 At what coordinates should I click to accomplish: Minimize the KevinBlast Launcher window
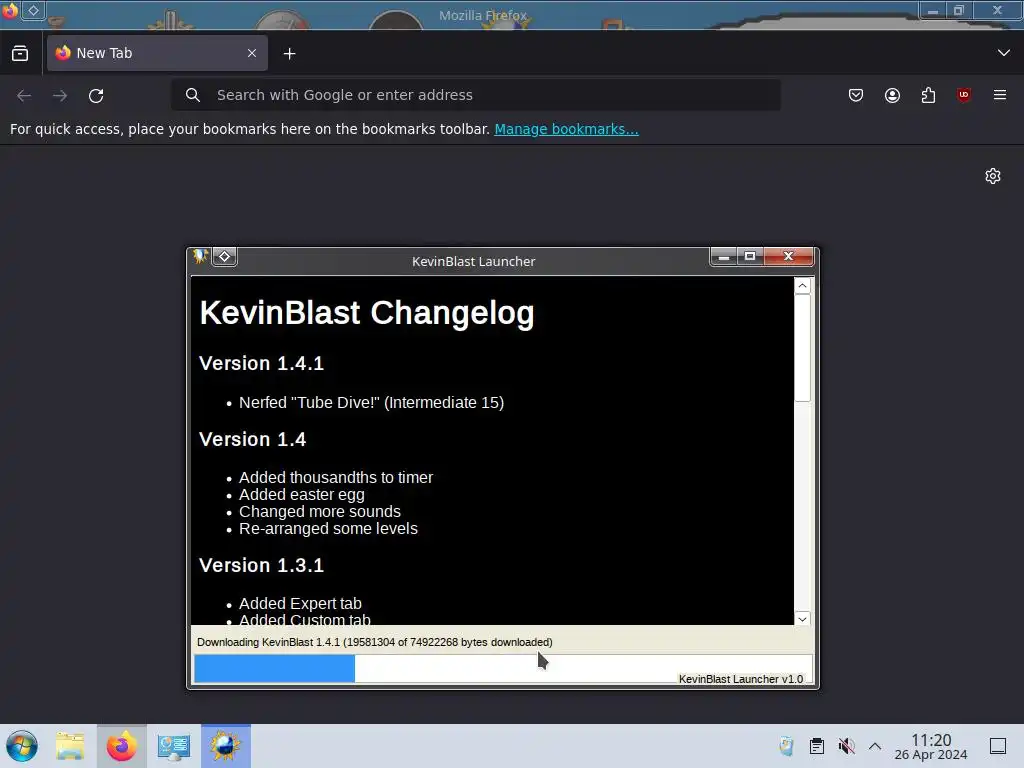pyautogui.click(x=724, y=257)
